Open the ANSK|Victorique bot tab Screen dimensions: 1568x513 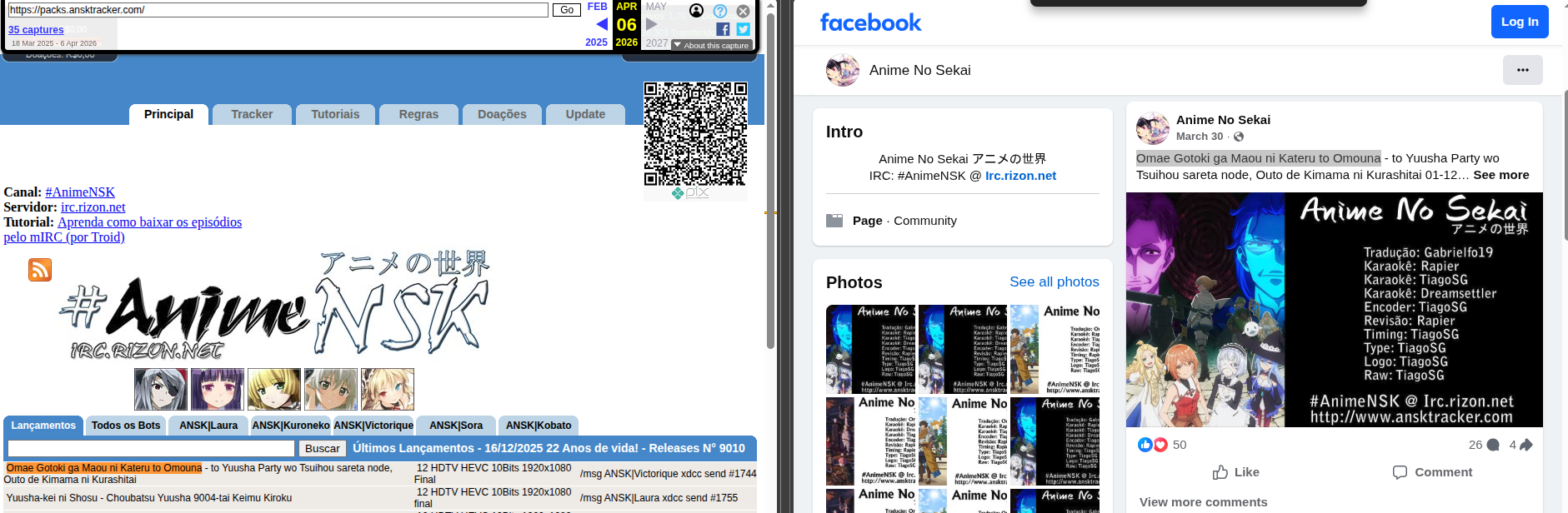point(373,426)
